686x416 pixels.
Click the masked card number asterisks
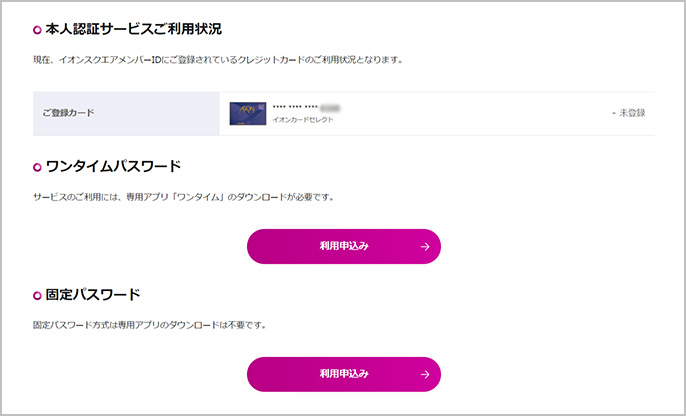click(x=295, y=107)
